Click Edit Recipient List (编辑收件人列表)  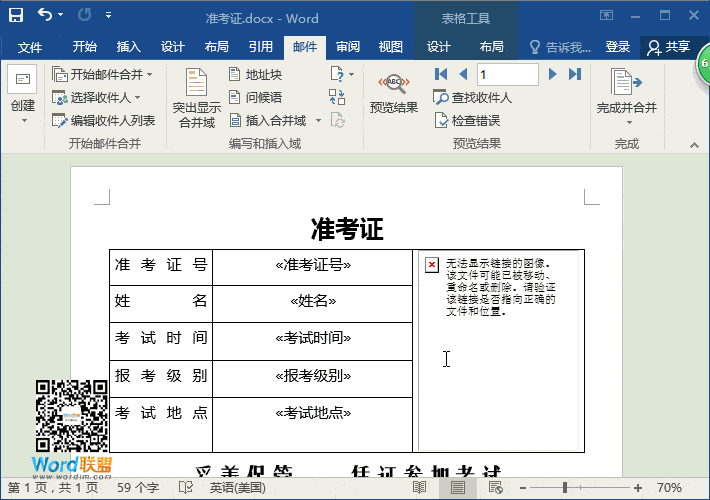[x=104, y=121]
